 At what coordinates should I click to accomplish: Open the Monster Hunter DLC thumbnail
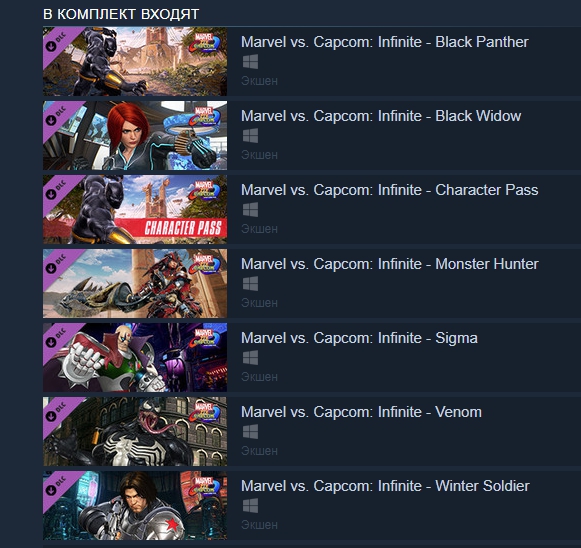[x=135, y=284]
